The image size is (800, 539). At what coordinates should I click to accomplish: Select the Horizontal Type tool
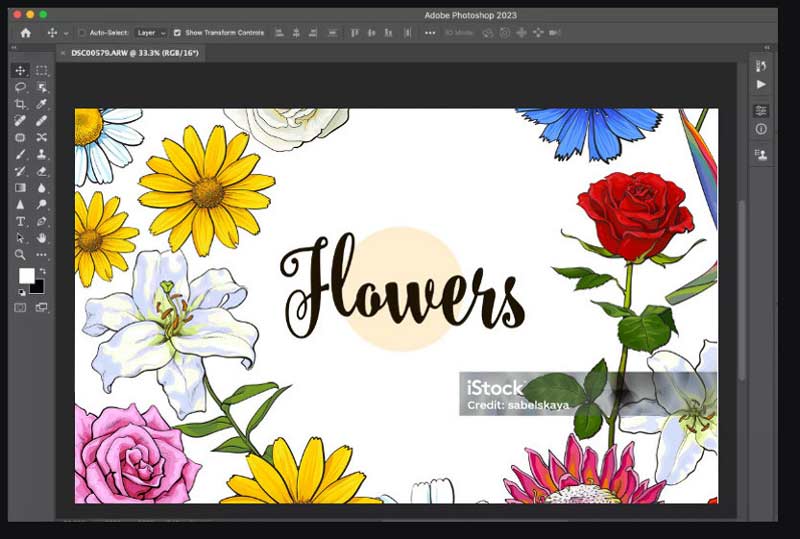click(x=20, y=221)
